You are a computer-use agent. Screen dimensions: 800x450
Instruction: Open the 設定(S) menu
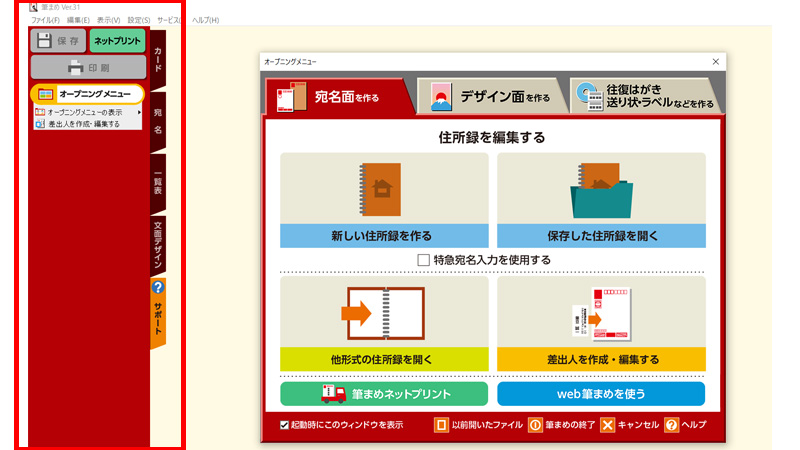tap(139, 20)
